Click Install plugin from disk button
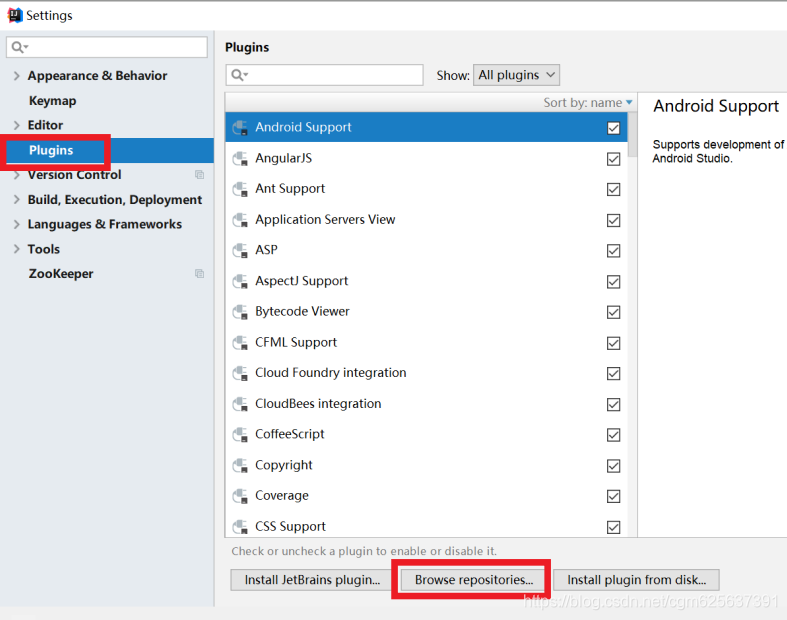The height and width of the screenshot is (620, 787). 636,580
